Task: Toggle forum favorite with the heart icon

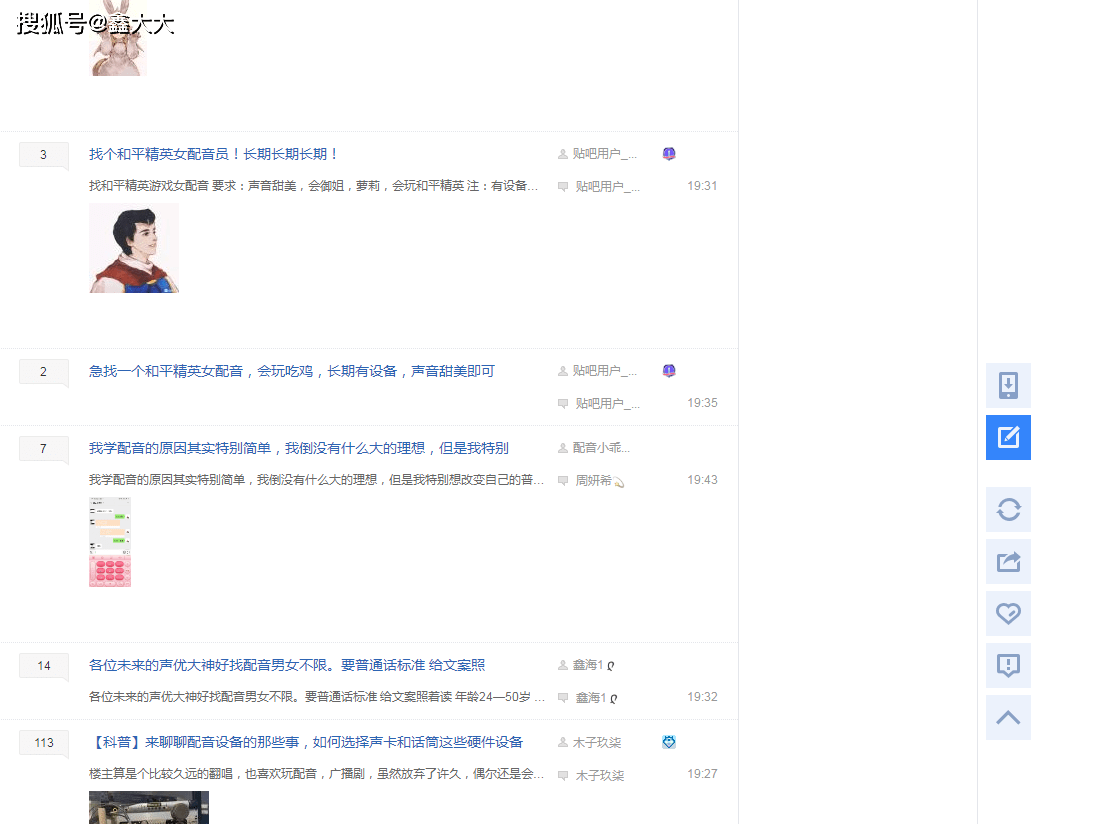Action: point(1008,613)
